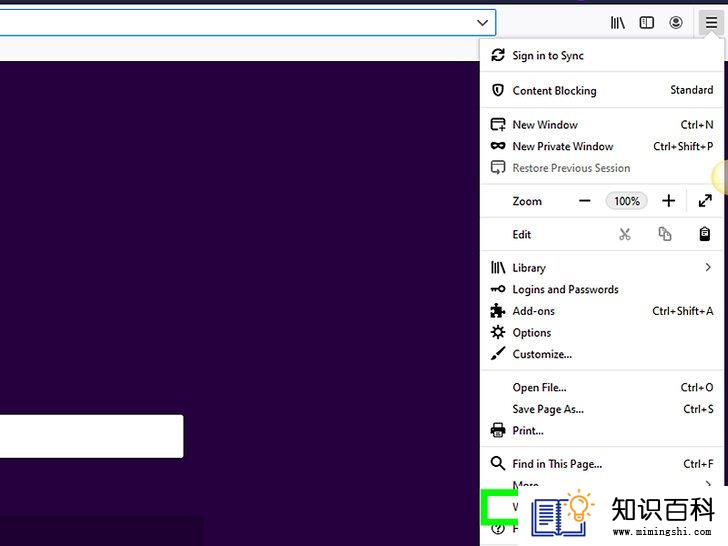Toggle the sidebar view icon
Image resolution: width=728 pixels, height=546 pixels.
(x=646, y=22)
